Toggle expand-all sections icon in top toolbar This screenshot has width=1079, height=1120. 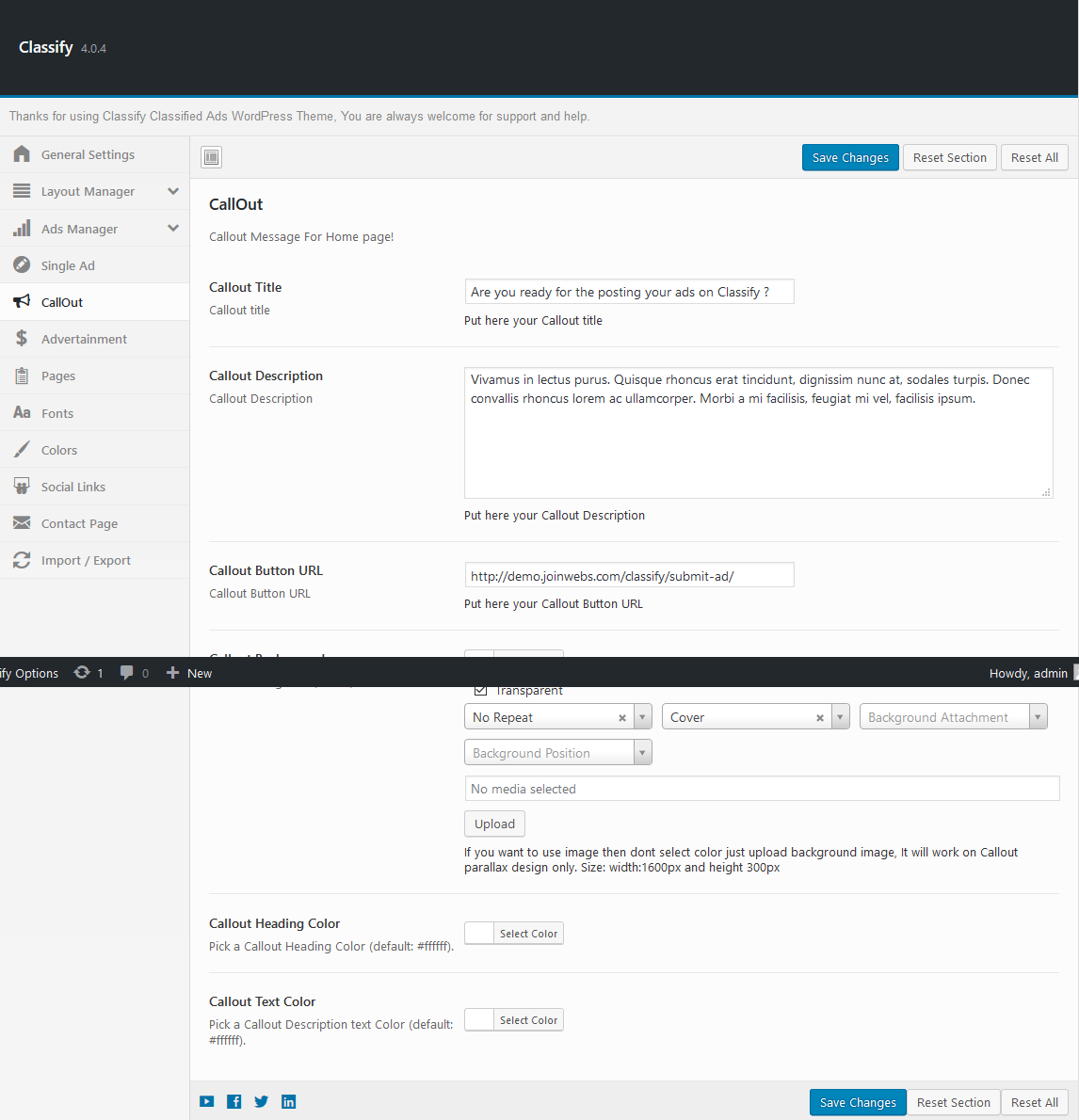(x=212, y=157)
